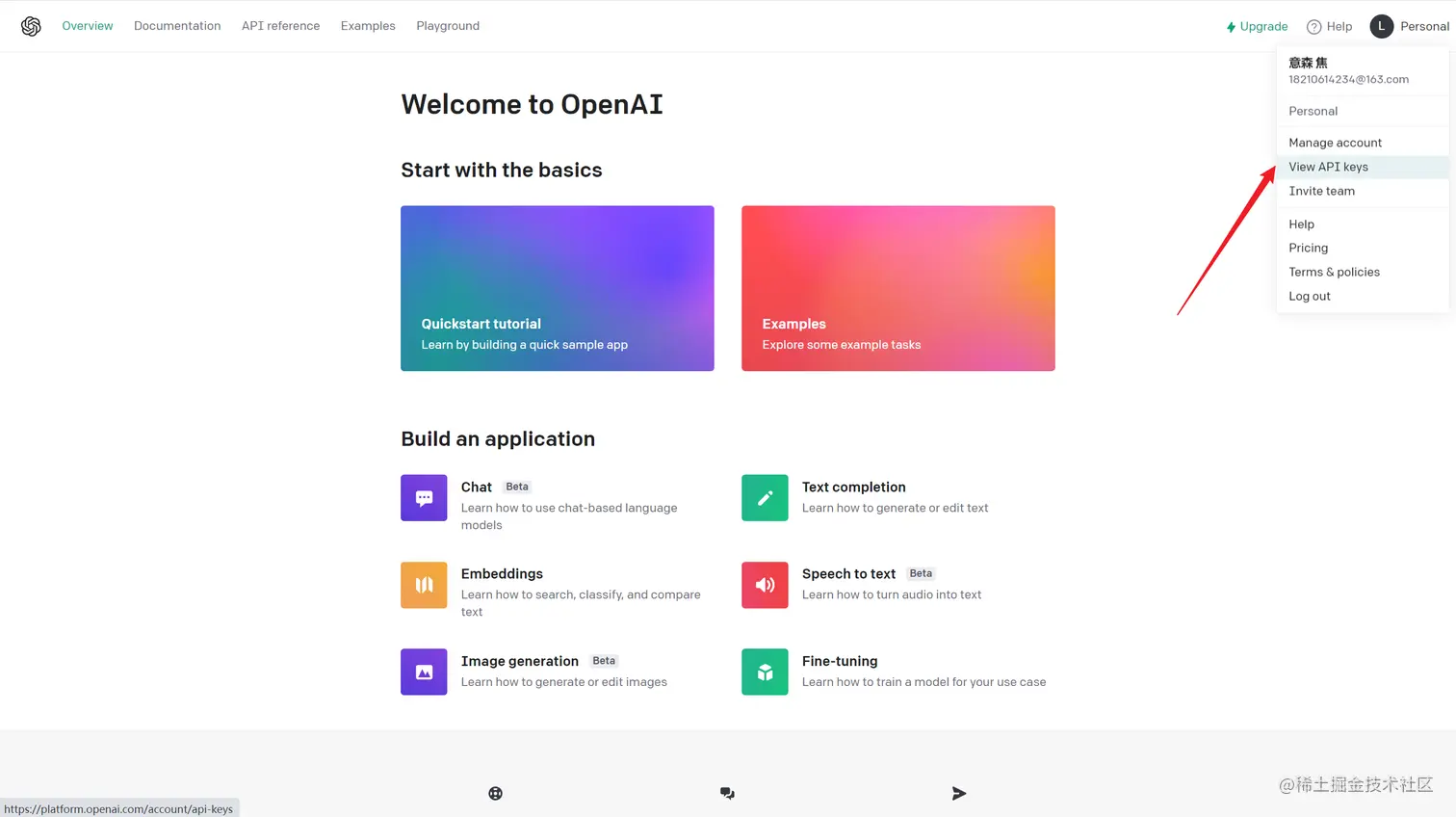This screenshot has height=817, width=1456.
Task: Click the Help link in top bar
Action: coord(1329,27)
